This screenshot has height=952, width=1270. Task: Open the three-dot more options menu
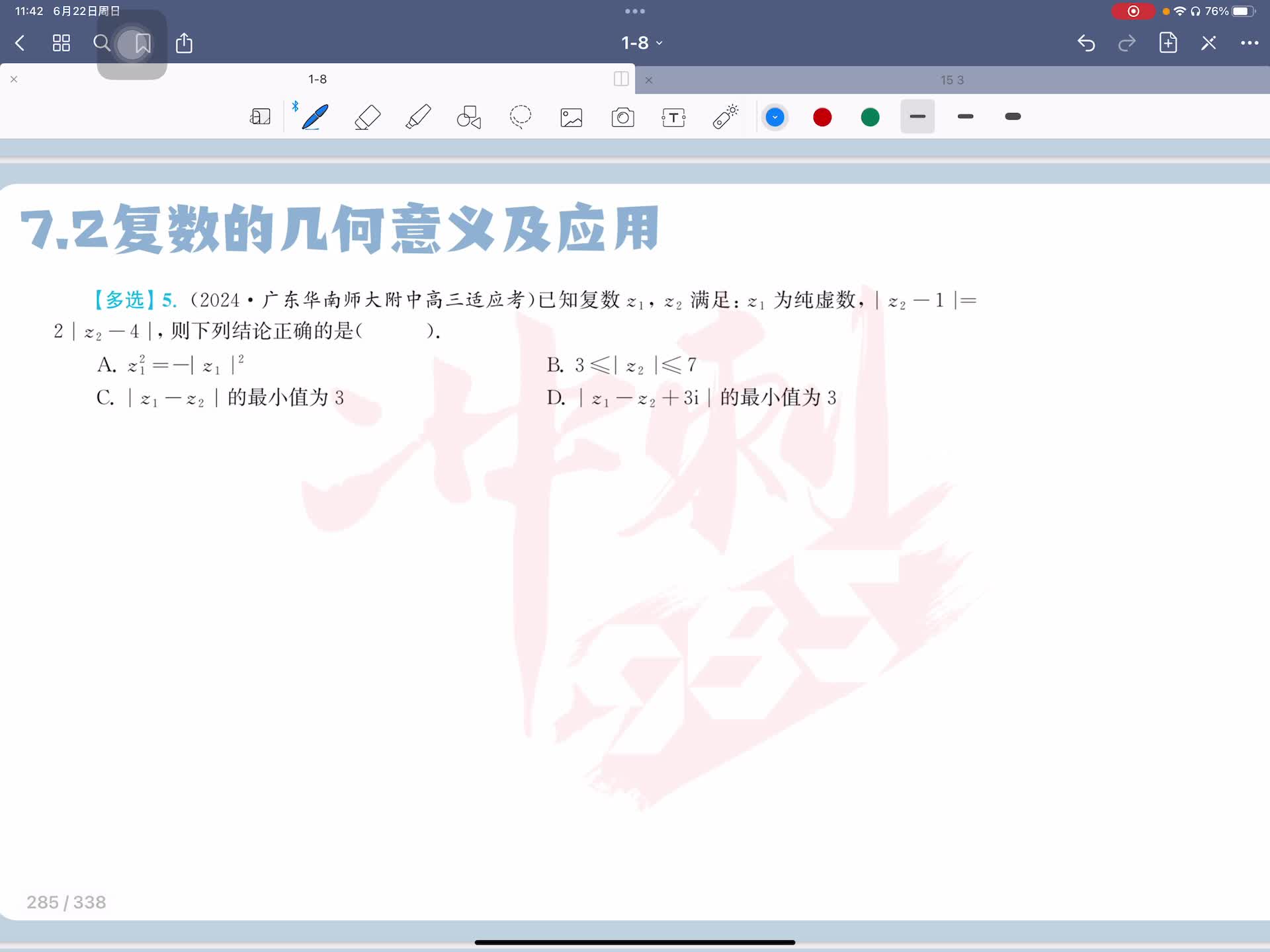click(1249, 43)
